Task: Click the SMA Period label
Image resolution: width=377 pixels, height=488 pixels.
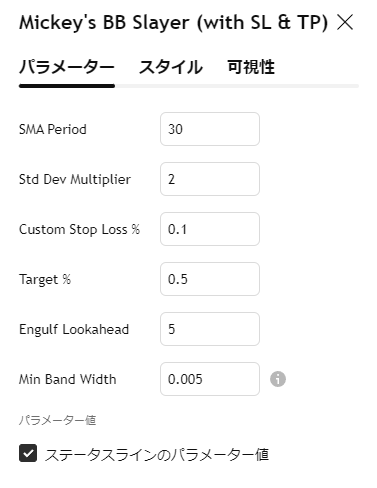Action: pos(53,129)
